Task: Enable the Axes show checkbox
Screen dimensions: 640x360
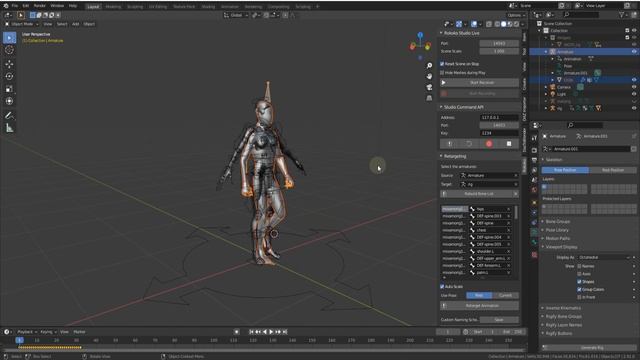Action: pos(579,274)
